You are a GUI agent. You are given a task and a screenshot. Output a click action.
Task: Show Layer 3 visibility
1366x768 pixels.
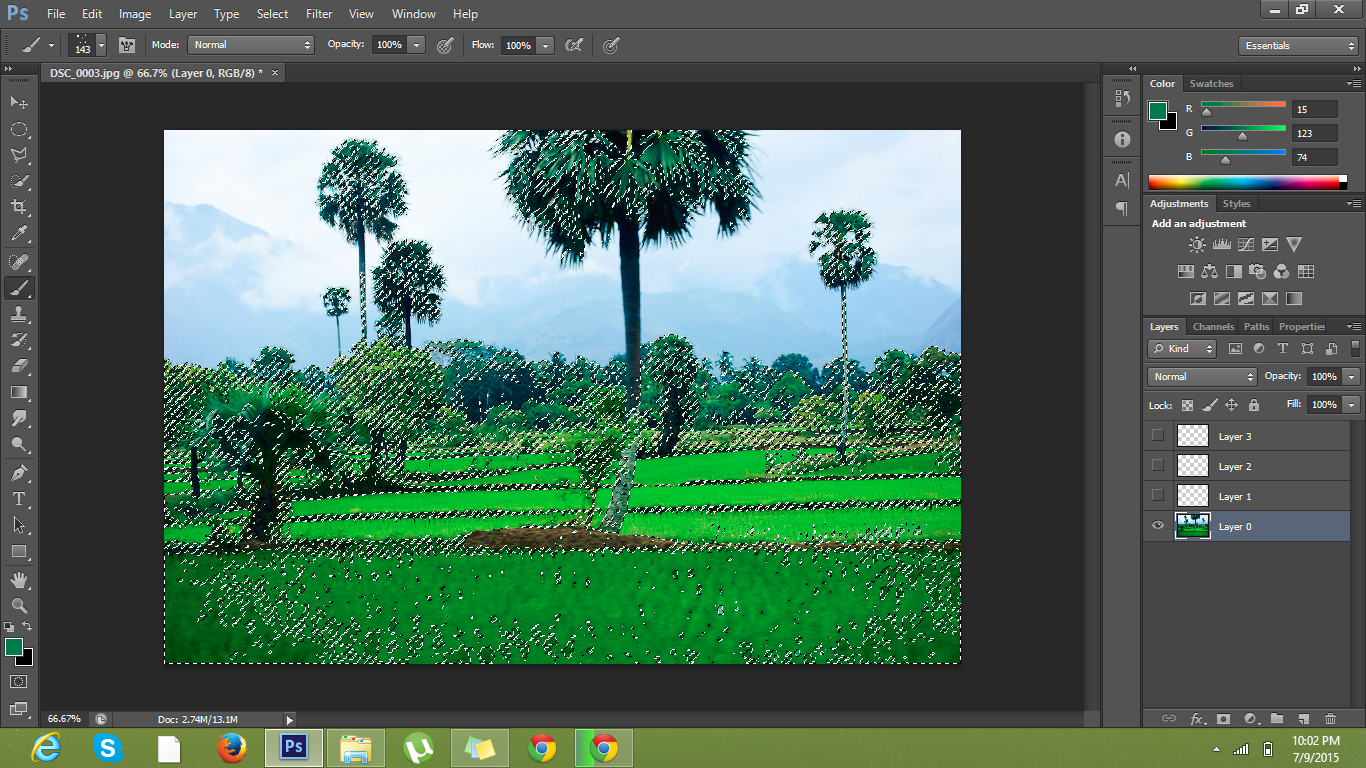click(1158, 435)
